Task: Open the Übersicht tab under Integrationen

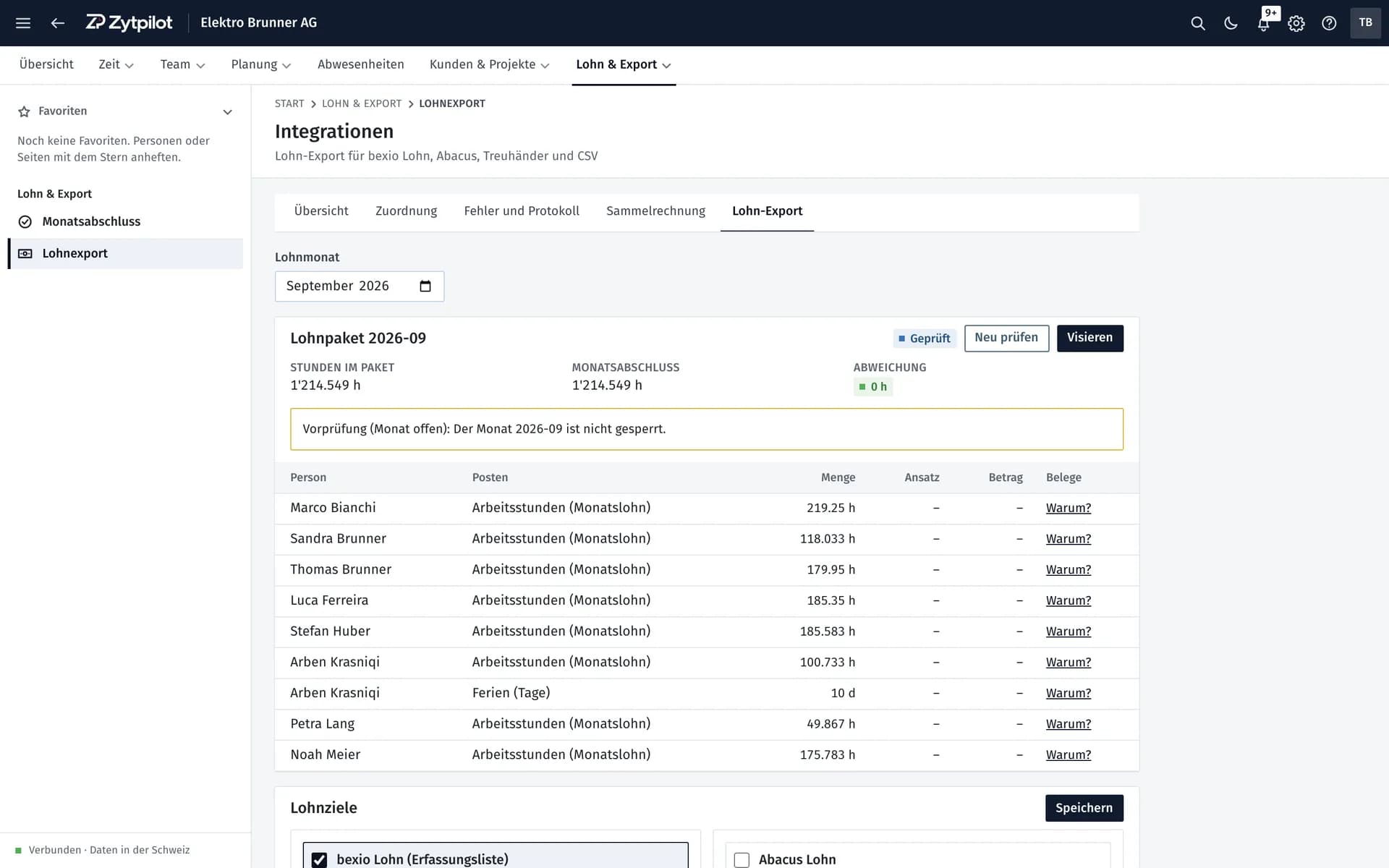Action: [x=321, y=211]
